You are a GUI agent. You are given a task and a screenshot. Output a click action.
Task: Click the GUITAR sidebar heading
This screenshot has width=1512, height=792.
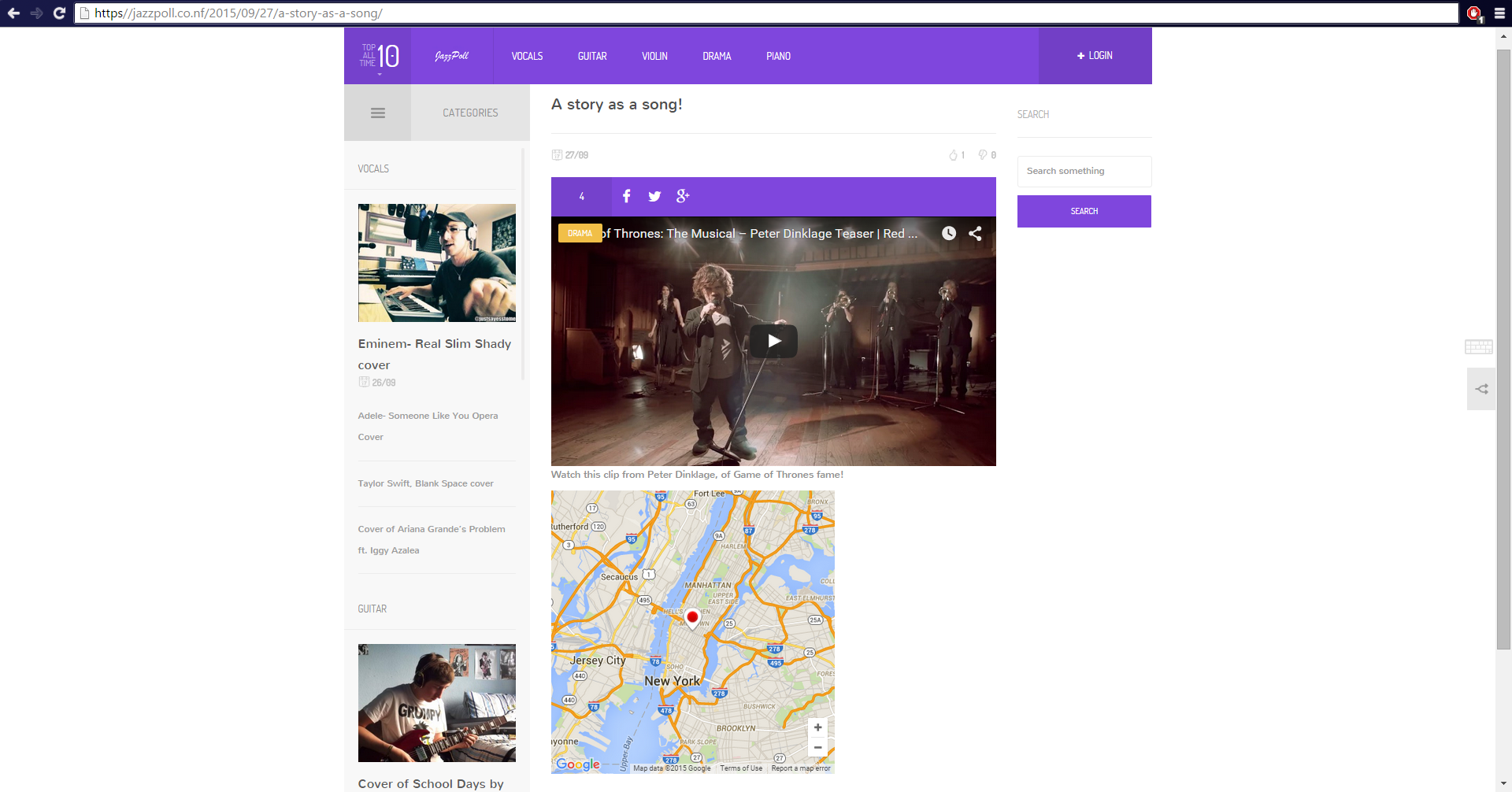point(372,609)
